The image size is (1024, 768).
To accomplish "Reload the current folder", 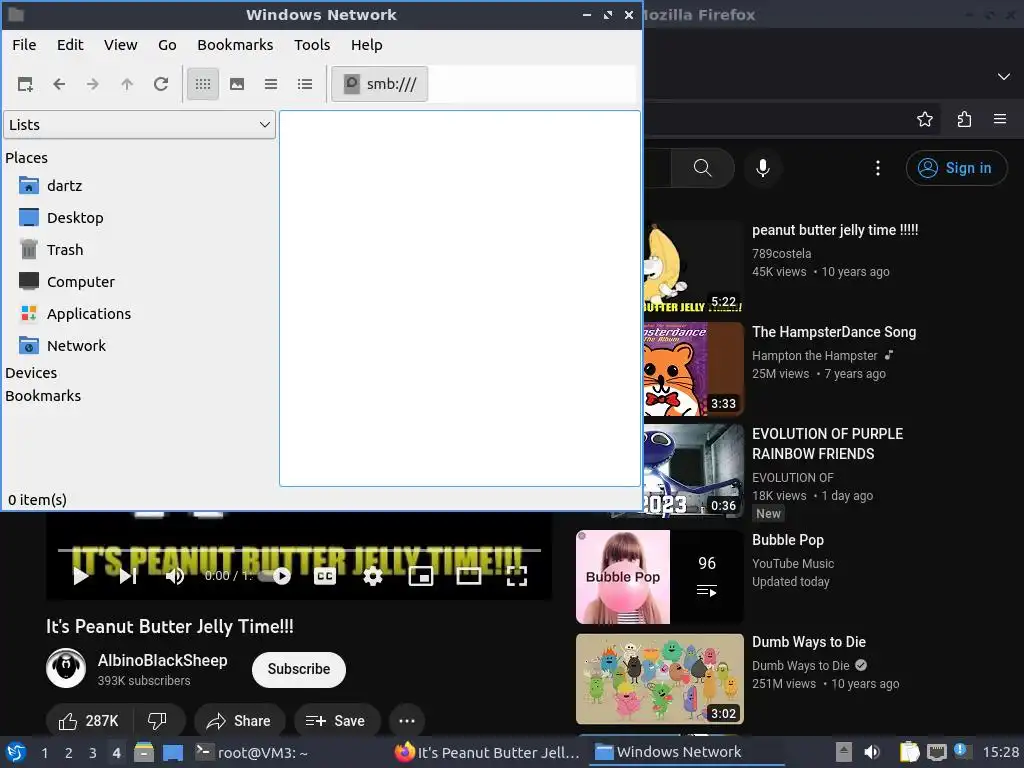I will click(161, 84).
